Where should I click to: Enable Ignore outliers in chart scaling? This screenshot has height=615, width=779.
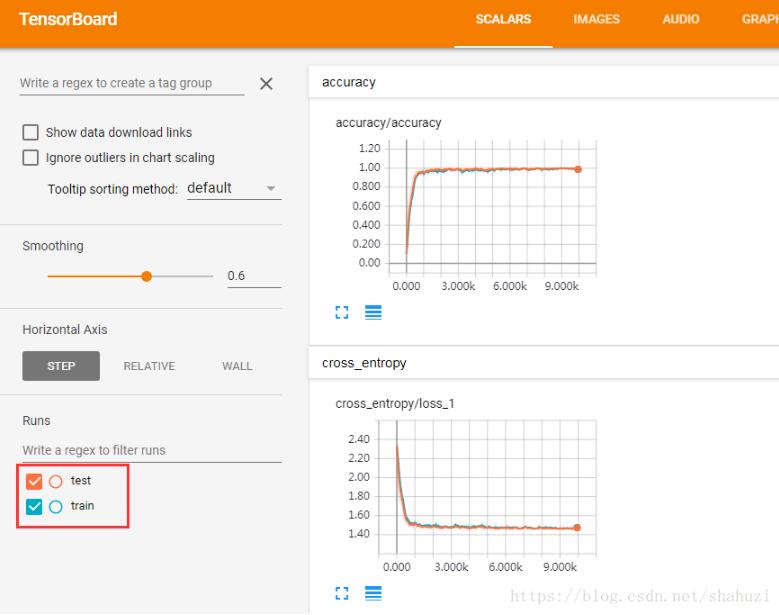(x=31, y=158)
